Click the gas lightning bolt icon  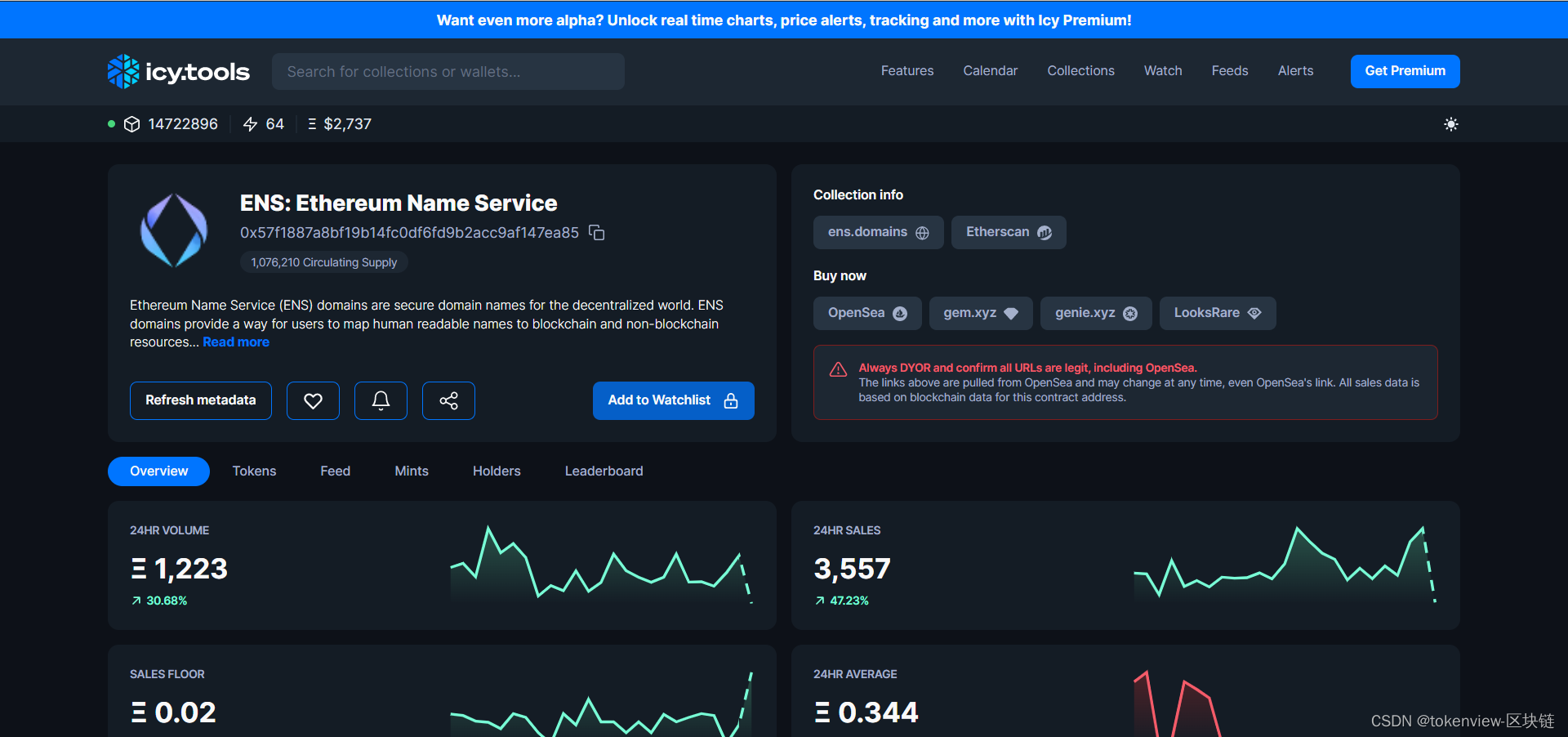[251, 124]
